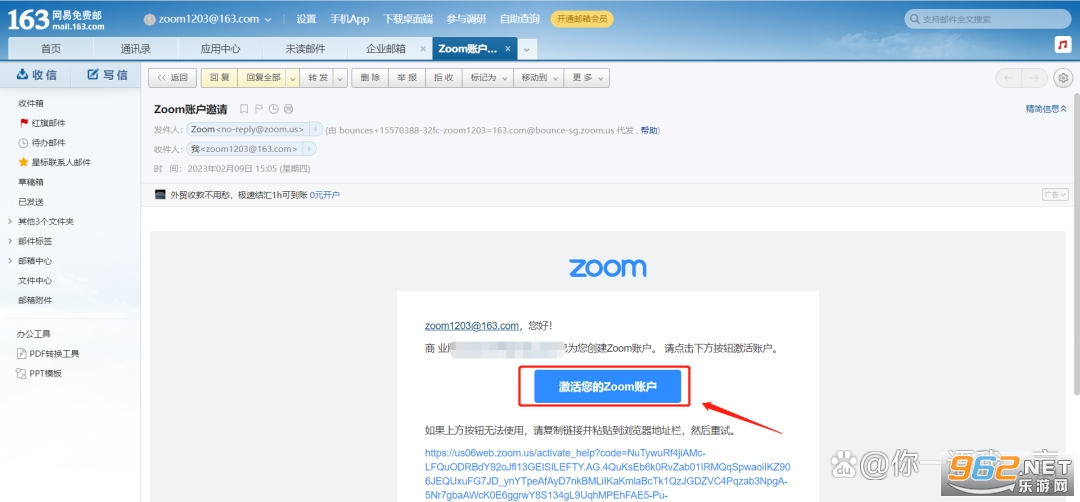
Task: Switch to the 通讯录 tab
Action: [136, 49]
